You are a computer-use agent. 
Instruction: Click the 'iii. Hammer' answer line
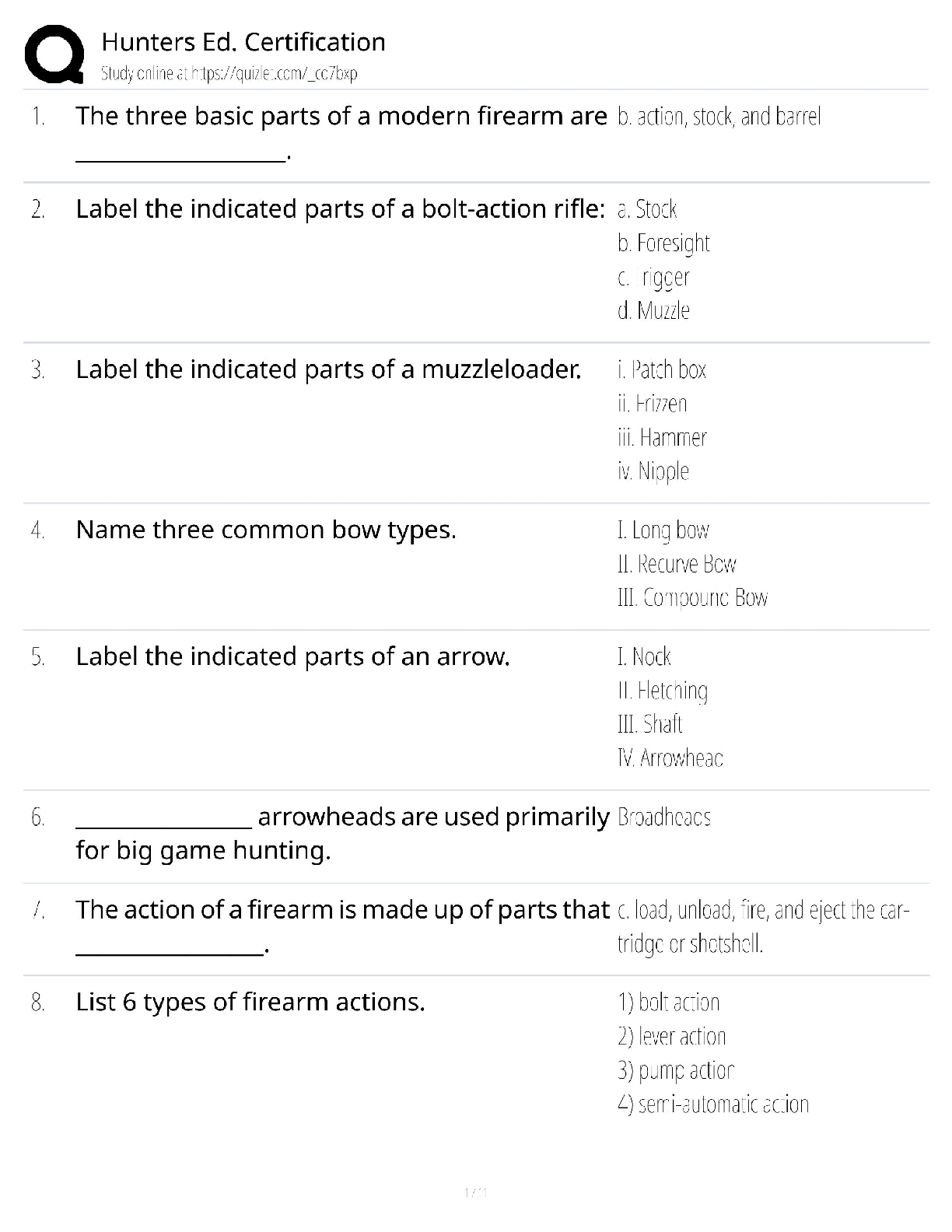[662, 437]
